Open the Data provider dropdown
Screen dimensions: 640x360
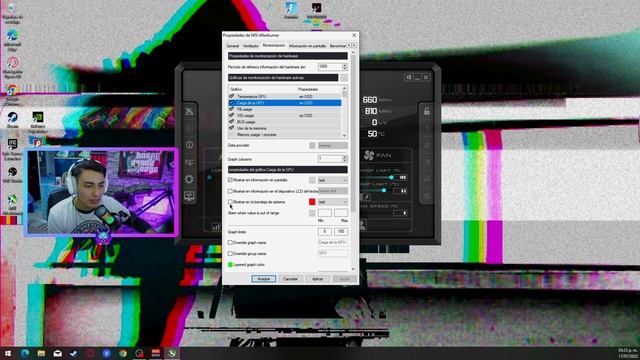[333, 145]
